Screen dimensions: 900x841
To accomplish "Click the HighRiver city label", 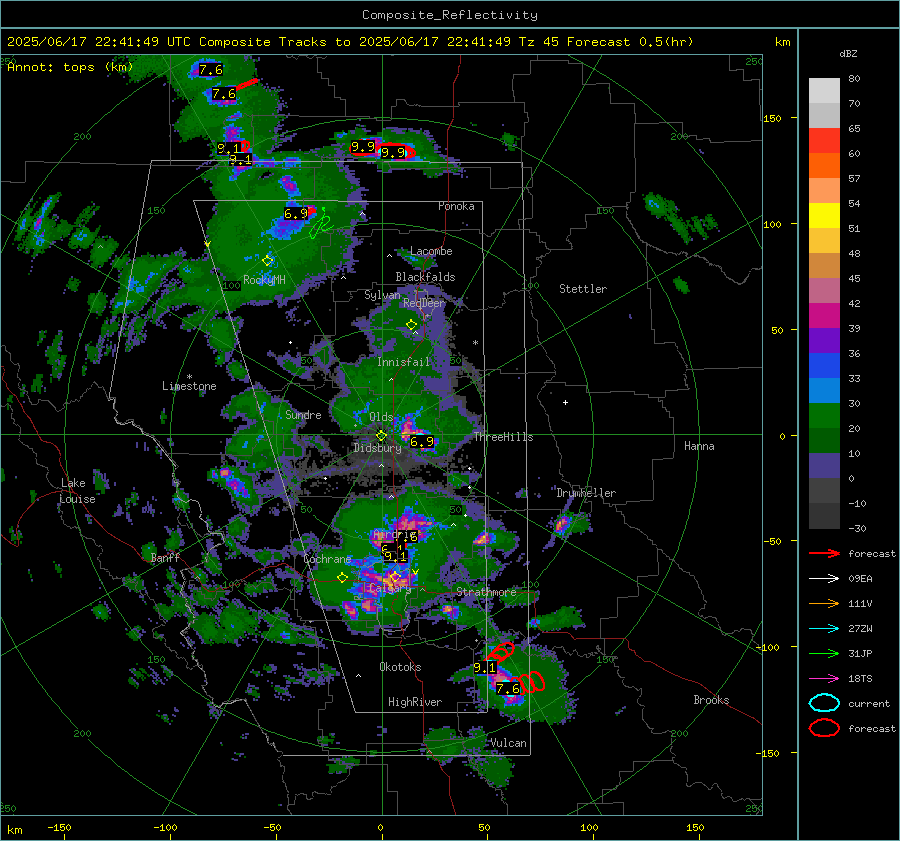I will pyautogui.click(x=415, y=702).
